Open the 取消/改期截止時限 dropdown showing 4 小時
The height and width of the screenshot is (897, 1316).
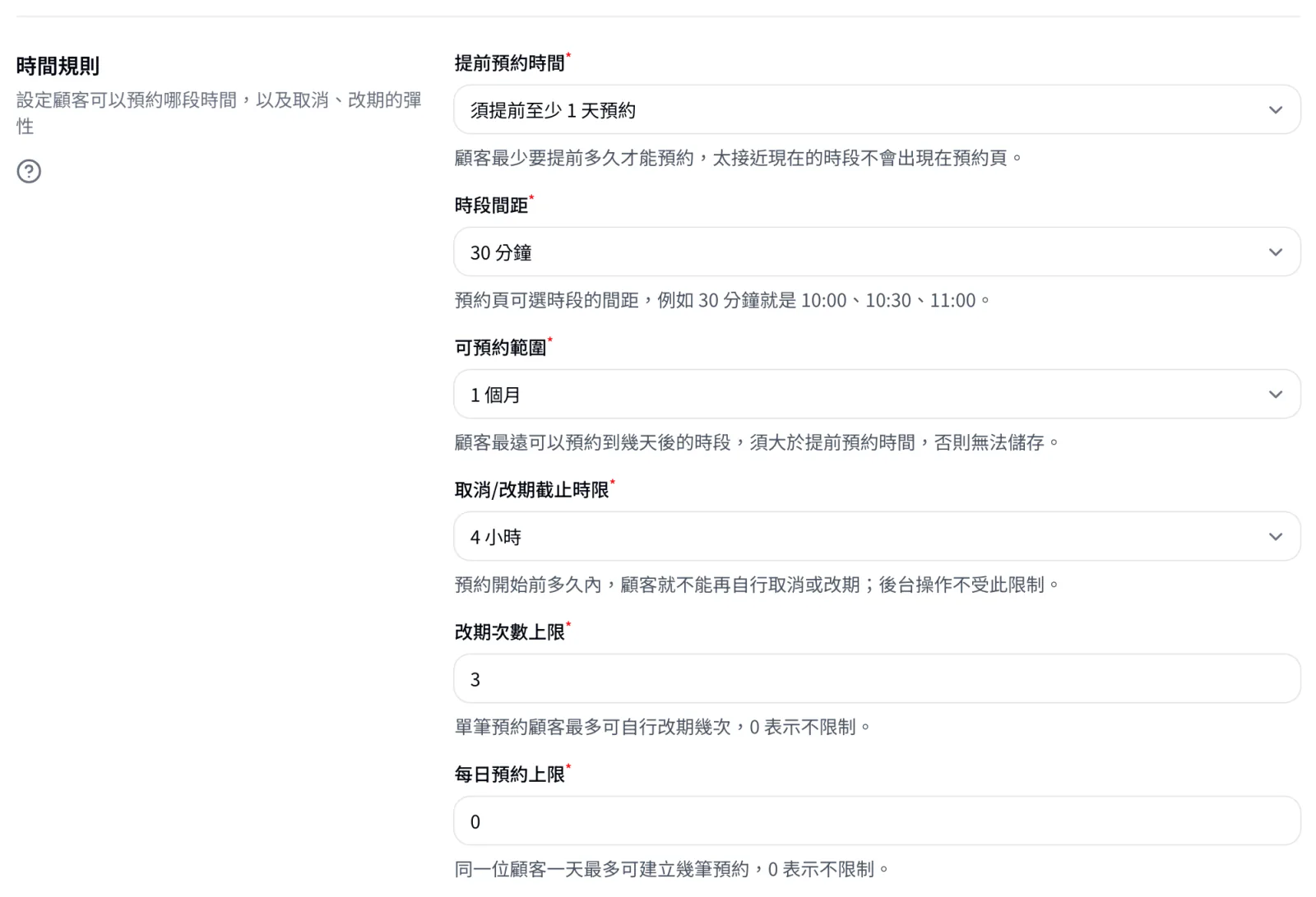(877, 536)
